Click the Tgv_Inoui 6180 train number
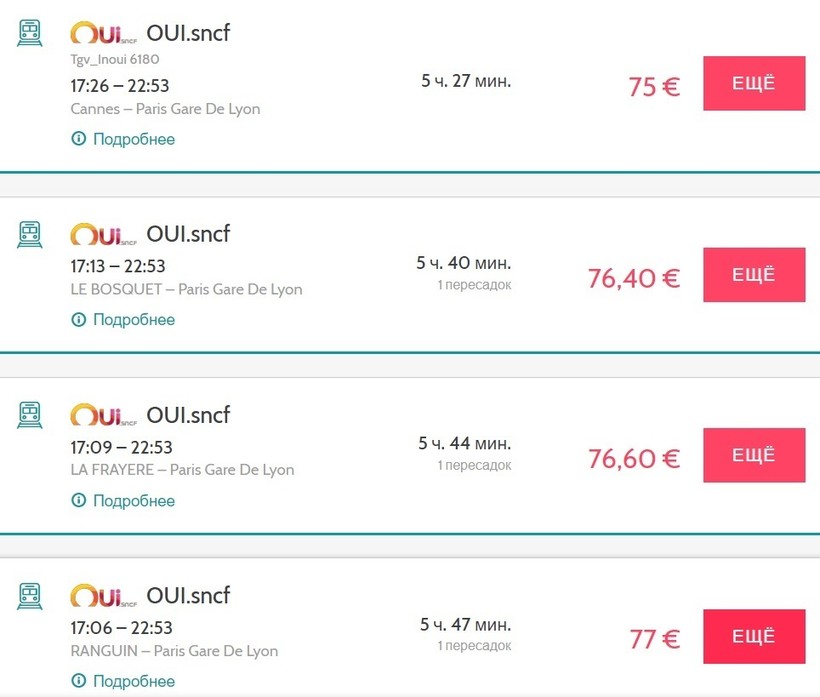This screenshot has width=820, height=697. click(x=115, y=59)
